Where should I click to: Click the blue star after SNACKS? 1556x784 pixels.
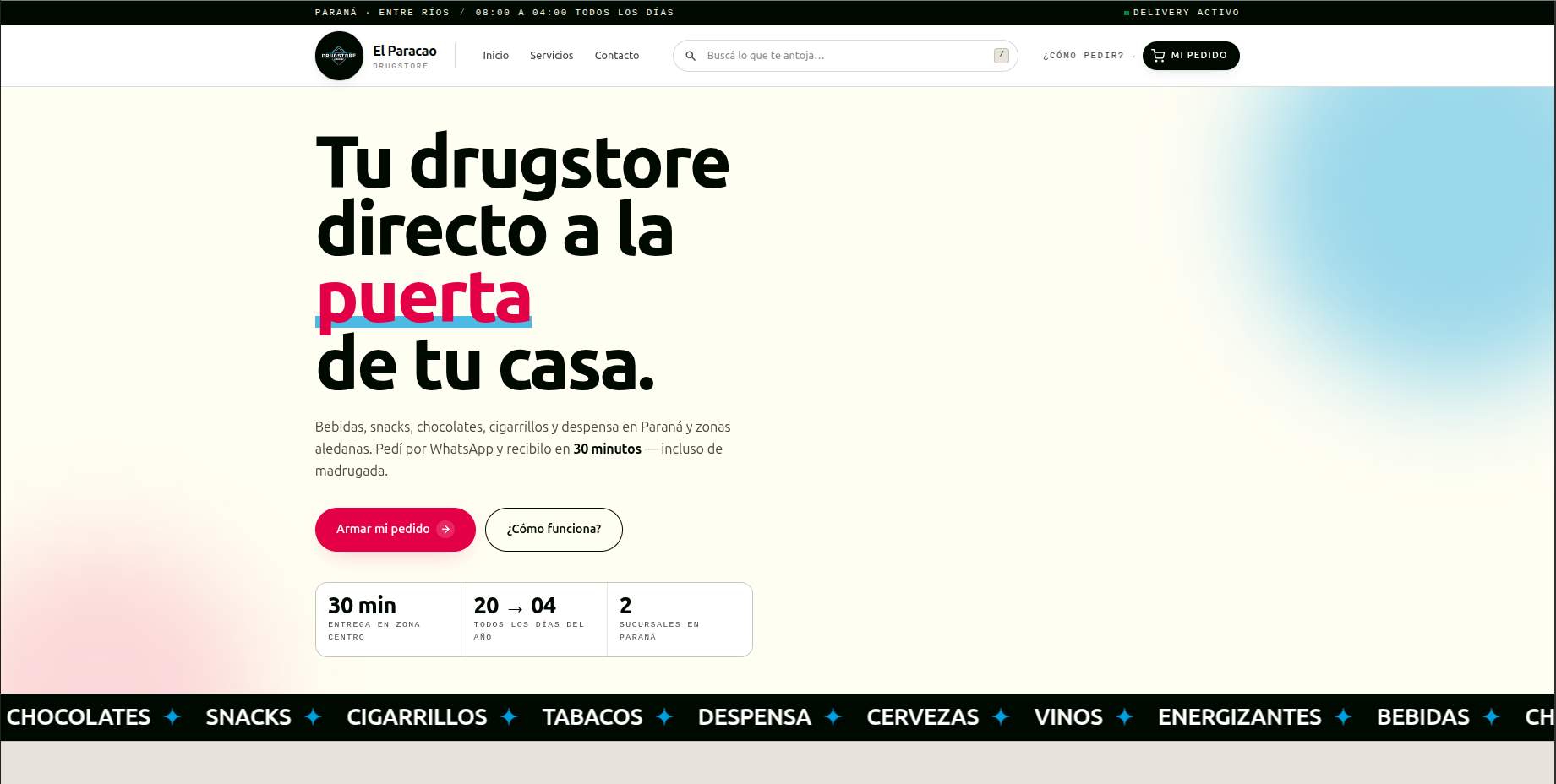point(314,717)
